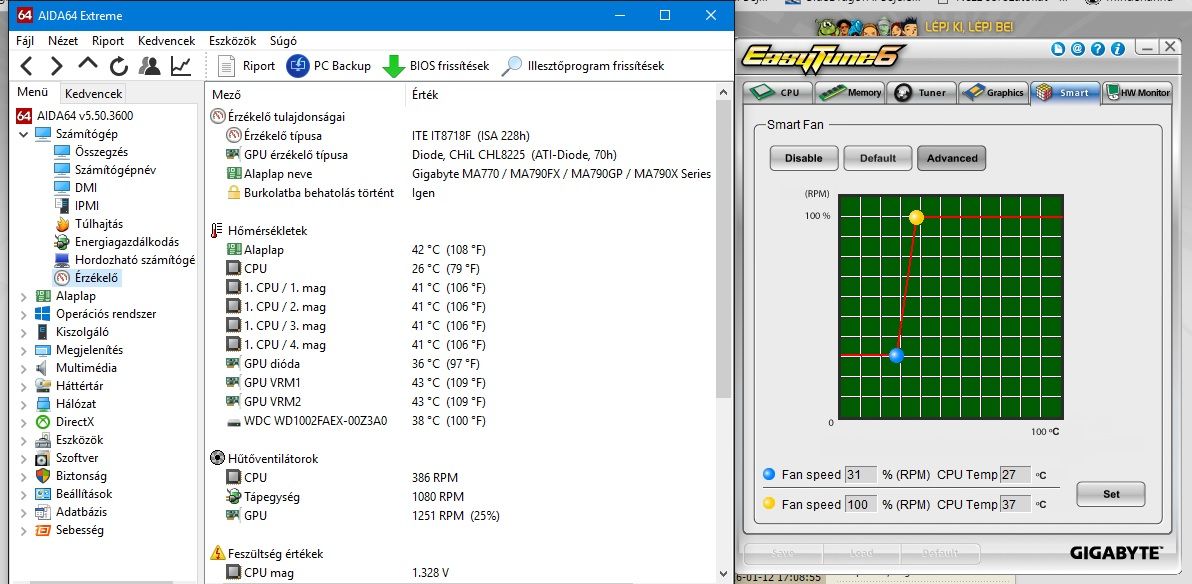Go back with the AIDA64 back arrow

click(26, 66)
